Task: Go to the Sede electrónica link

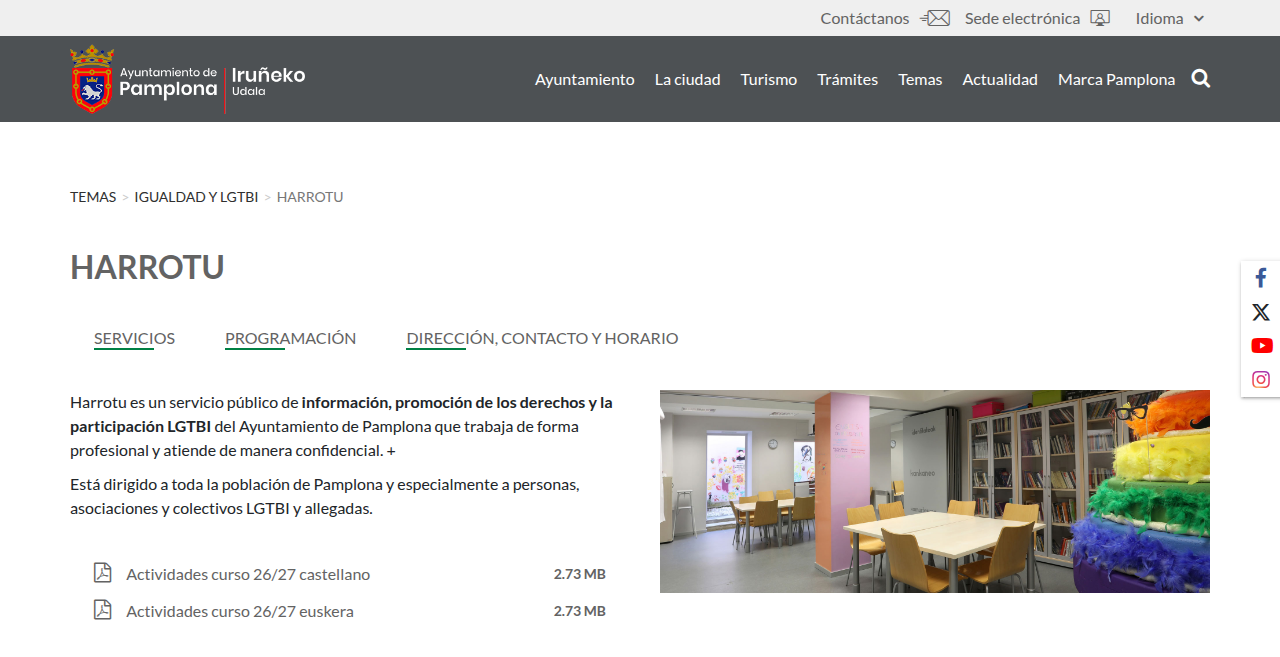Action: pos(1022,18)
